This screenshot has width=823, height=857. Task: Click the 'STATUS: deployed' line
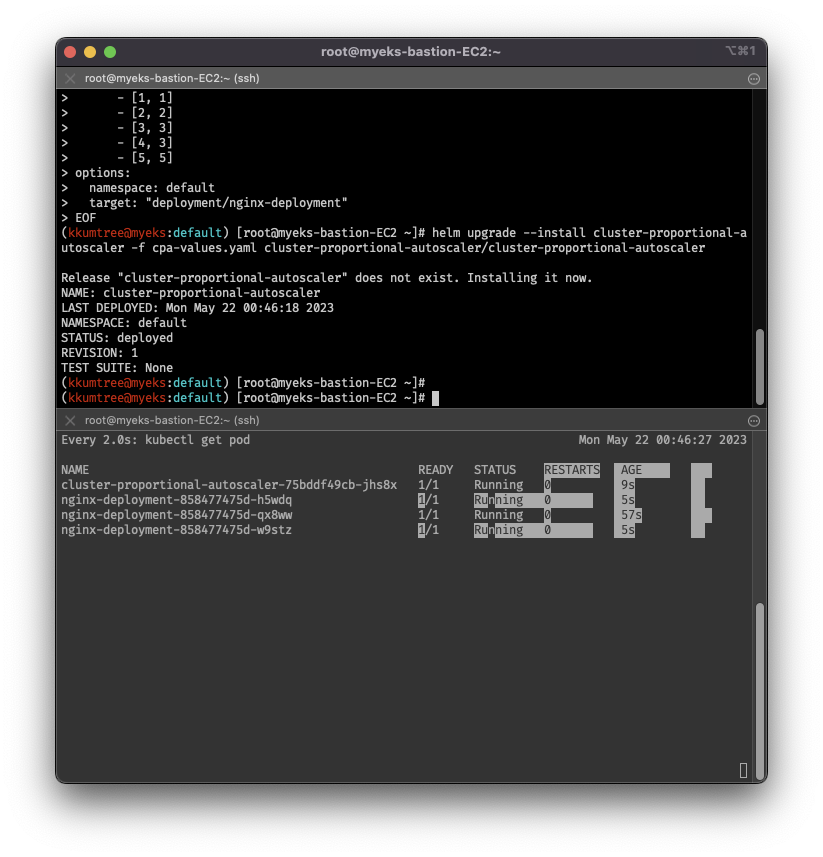click(117, 338)
